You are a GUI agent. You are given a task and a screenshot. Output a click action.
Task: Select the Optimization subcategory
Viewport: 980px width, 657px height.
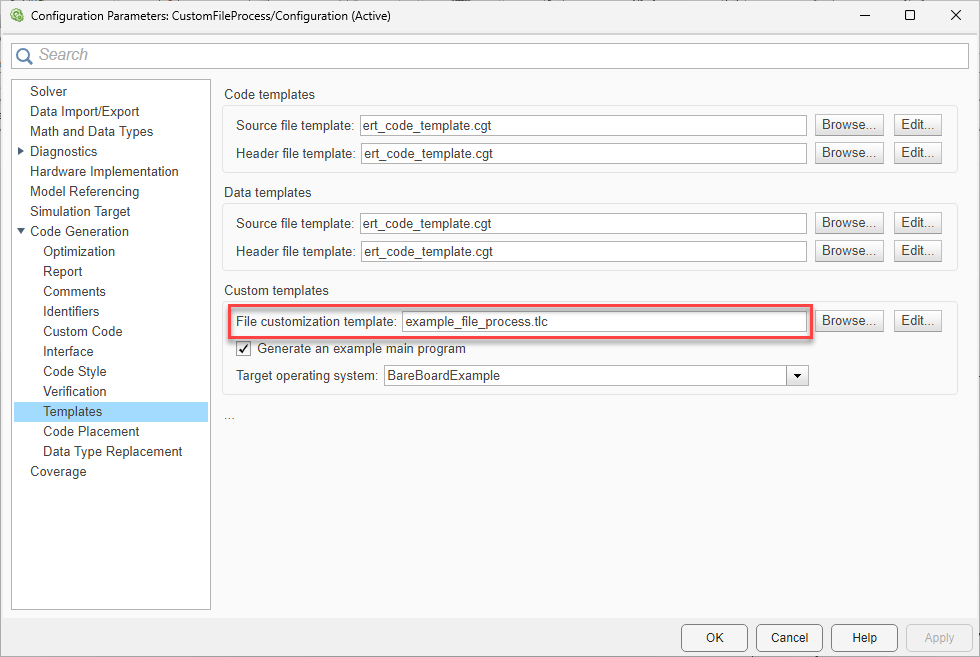tap(79, 251)
